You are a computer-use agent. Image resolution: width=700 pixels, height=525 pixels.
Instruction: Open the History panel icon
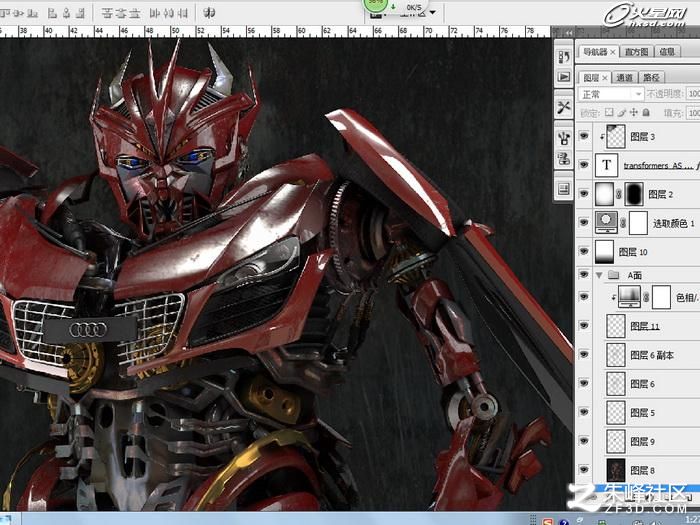pos(564,57)
